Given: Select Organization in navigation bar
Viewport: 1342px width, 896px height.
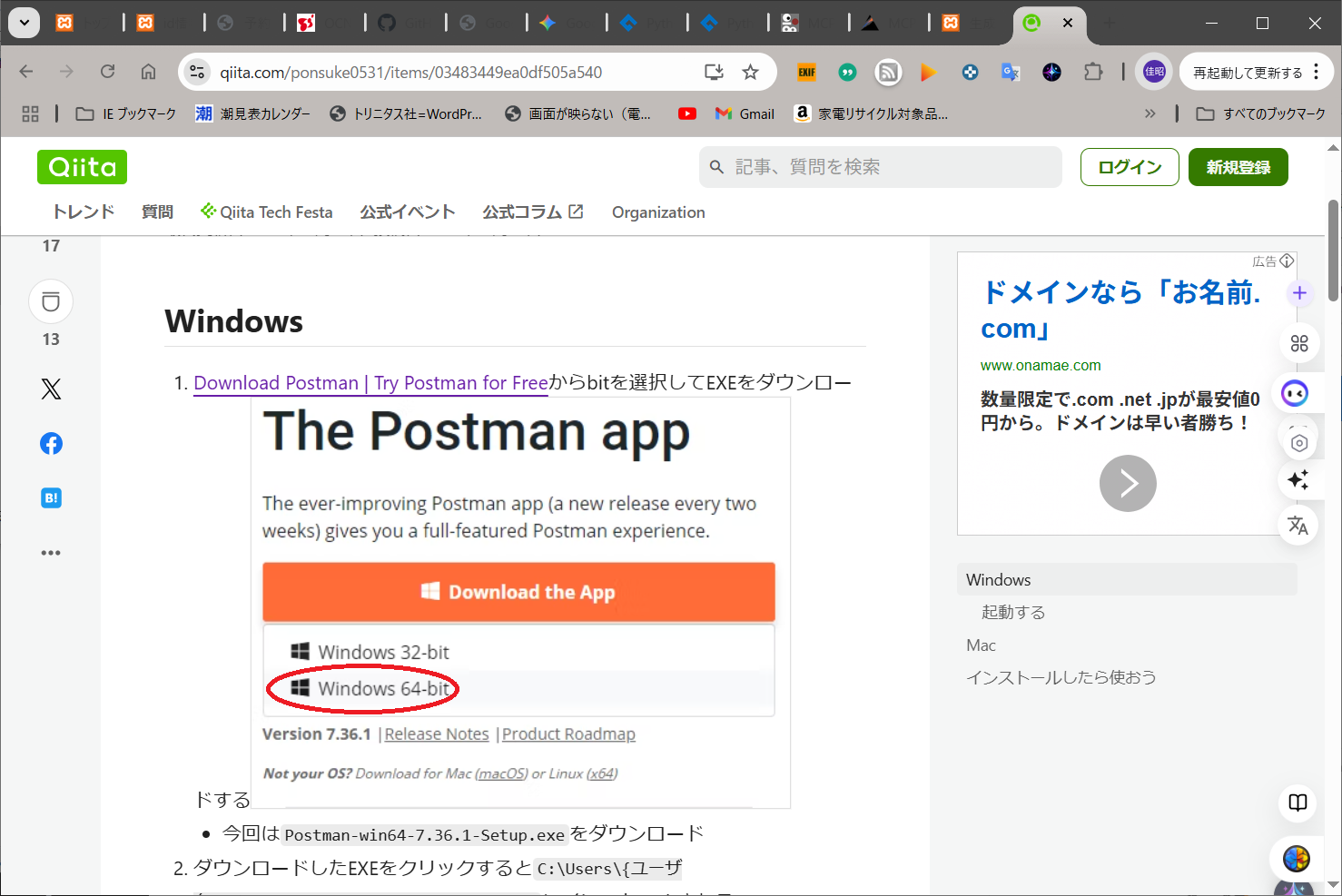Looking at the screenshot, I should point(658,212).
